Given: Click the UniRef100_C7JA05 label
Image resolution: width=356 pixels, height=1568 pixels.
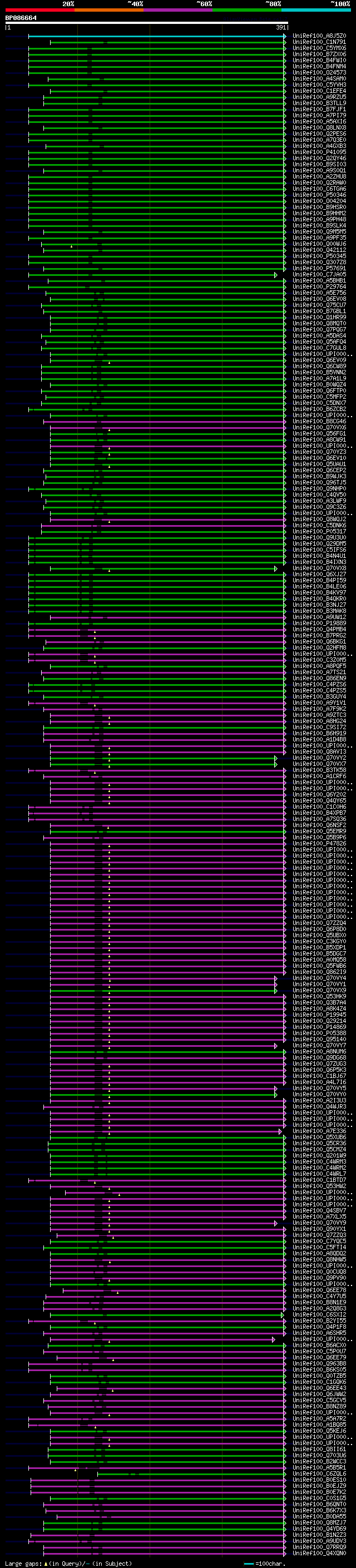Looking at the screenshot, I should [x=319, y=275].
